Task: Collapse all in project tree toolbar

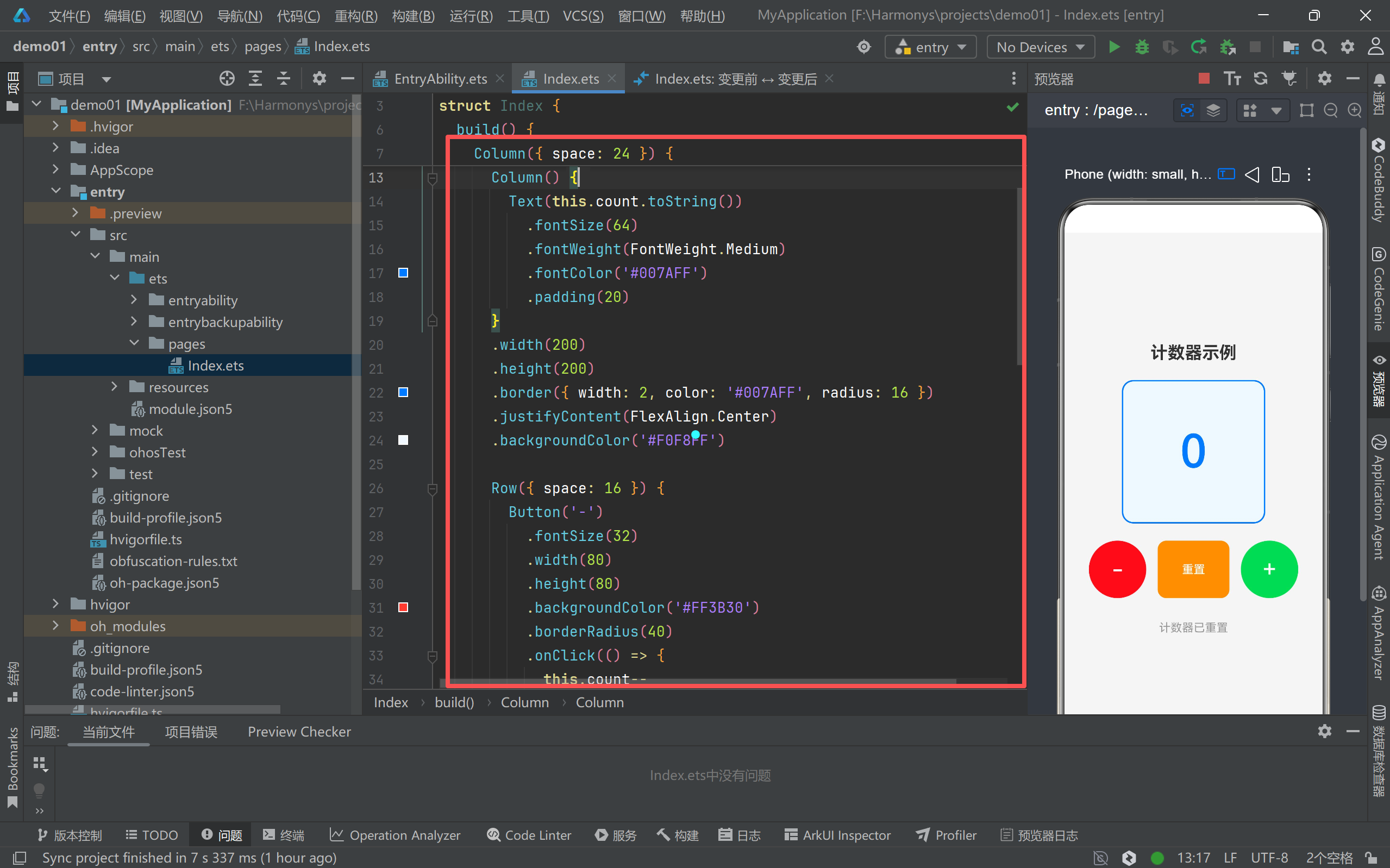Action: click(x=284, y=78)
